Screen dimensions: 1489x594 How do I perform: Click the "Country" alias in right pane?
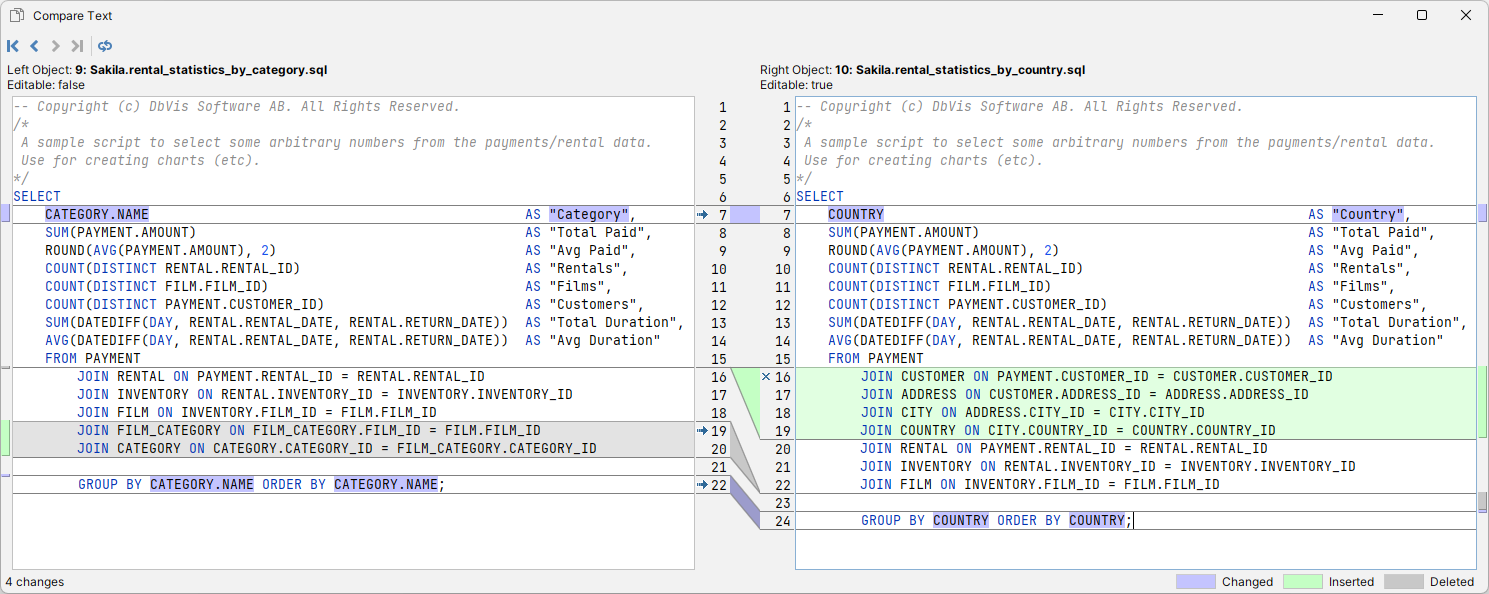(1367, 214)
